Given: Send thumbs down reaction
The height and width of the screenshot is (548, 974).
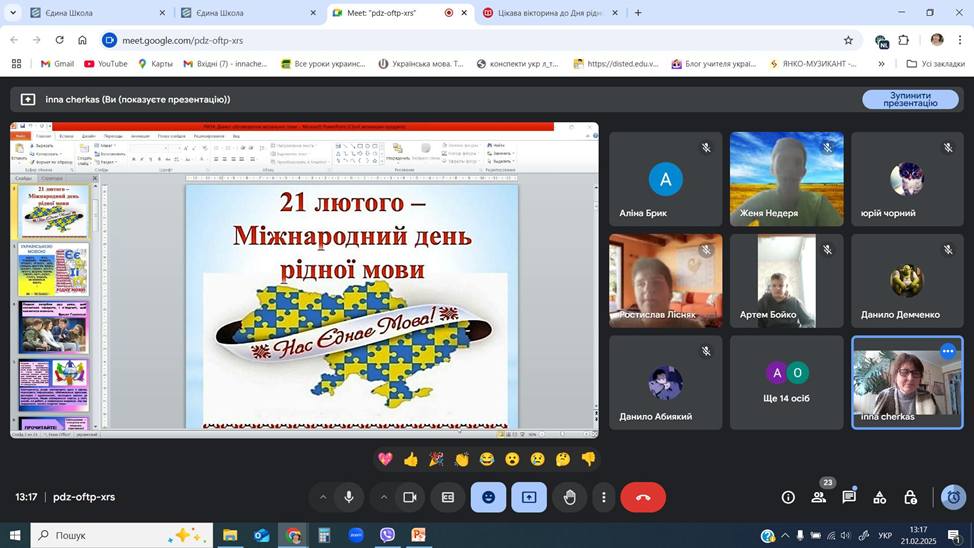Looking at the screenshot, I should (588, 459).
